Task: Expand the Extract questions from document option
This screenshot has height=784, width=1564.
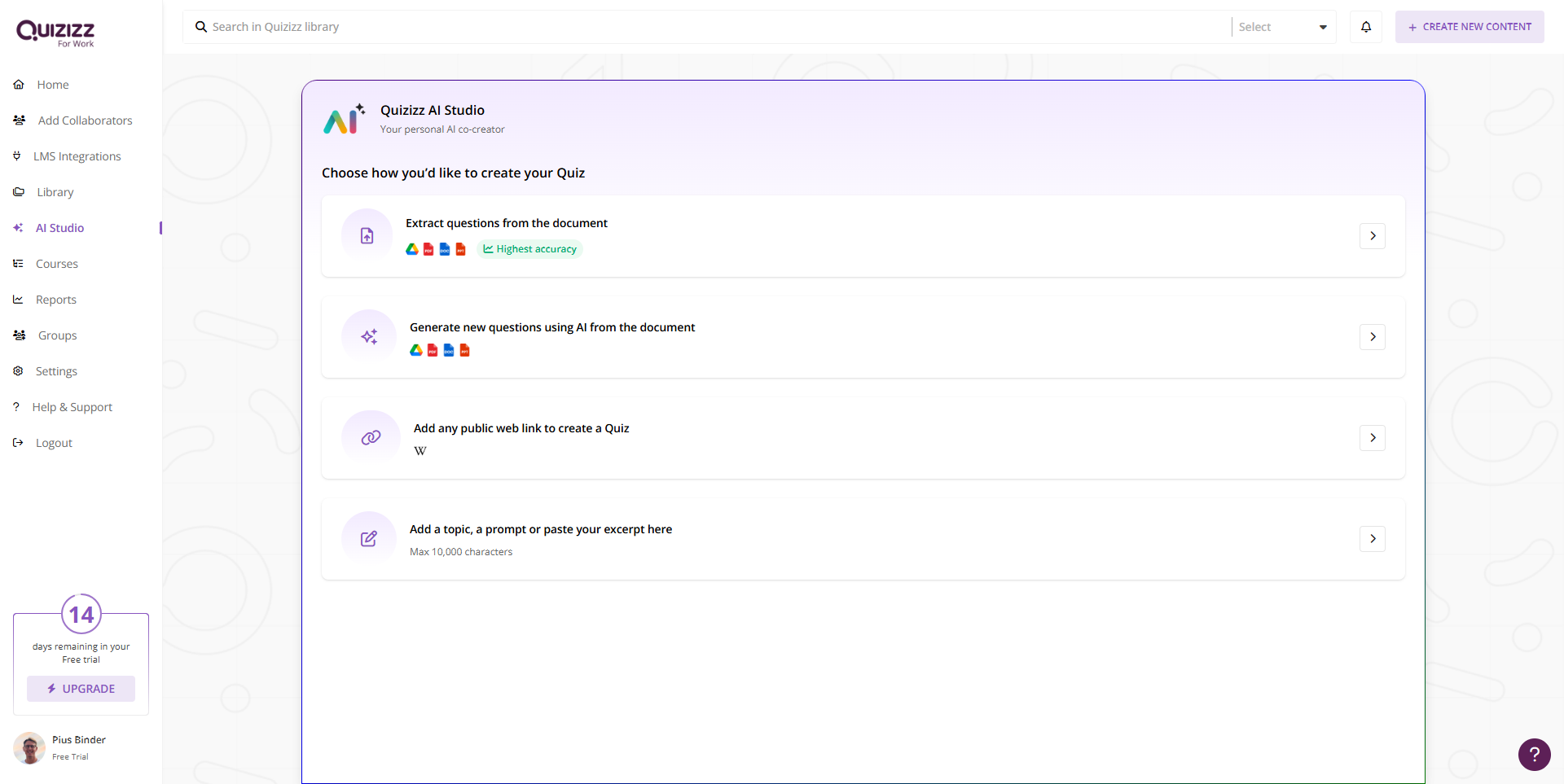Action: coord(1373,236)
